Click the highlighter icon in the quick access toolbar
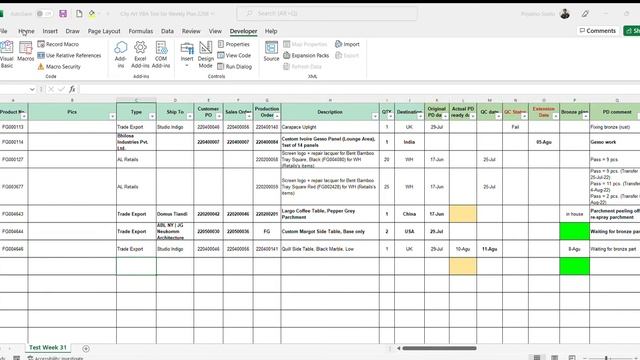This screenshot has height=360, width=640. tap(92, 14)
